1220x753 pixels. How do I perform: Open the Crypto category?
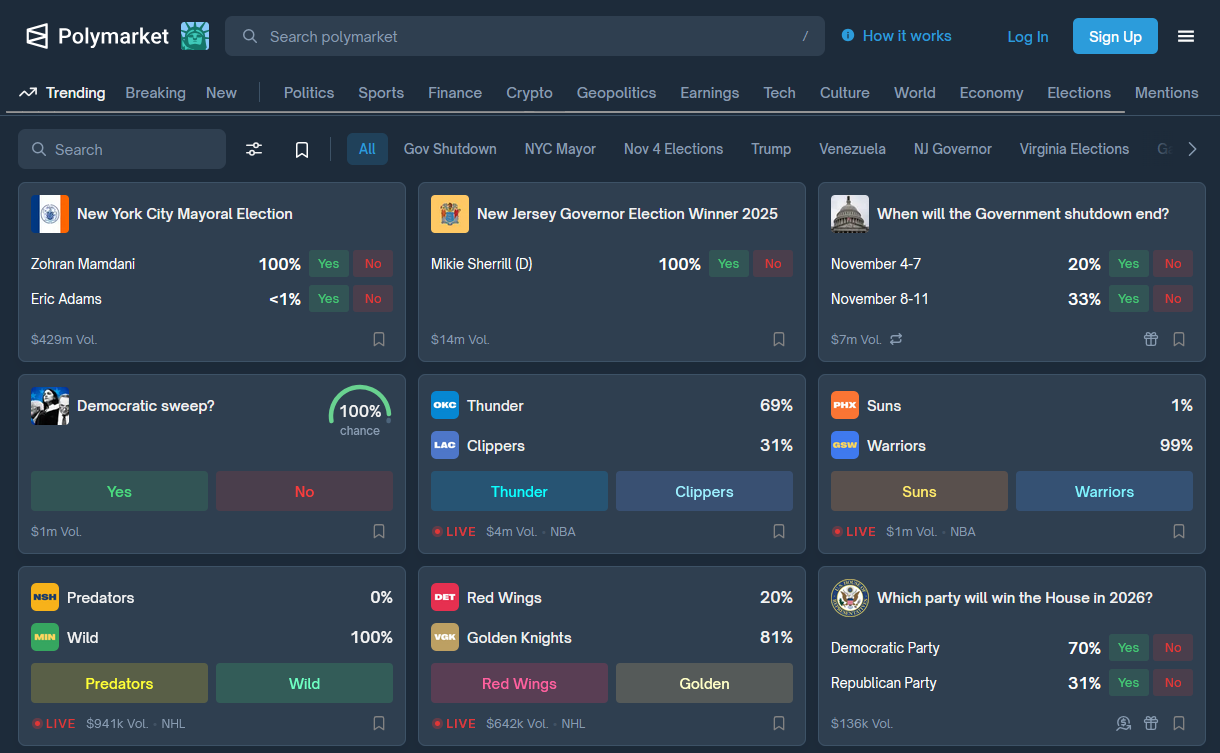pos(529,93)
